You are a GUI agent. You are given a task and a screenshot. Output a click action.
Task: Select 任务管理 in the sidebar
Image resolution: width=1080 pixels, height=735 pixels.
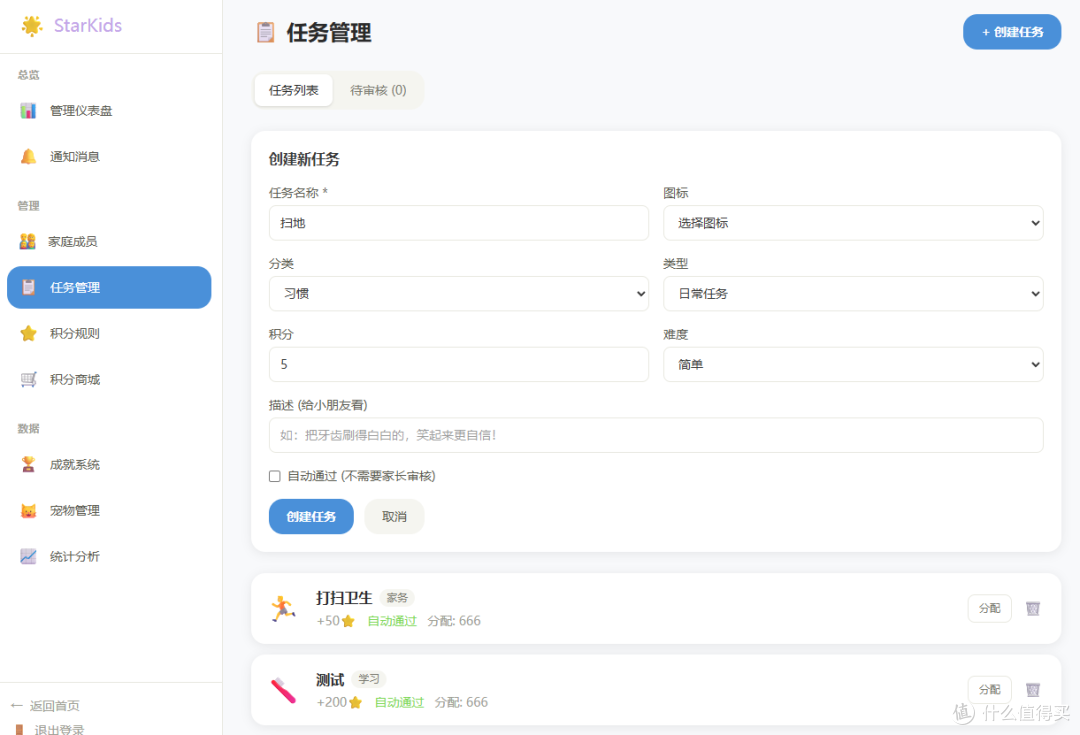(109, 287)
